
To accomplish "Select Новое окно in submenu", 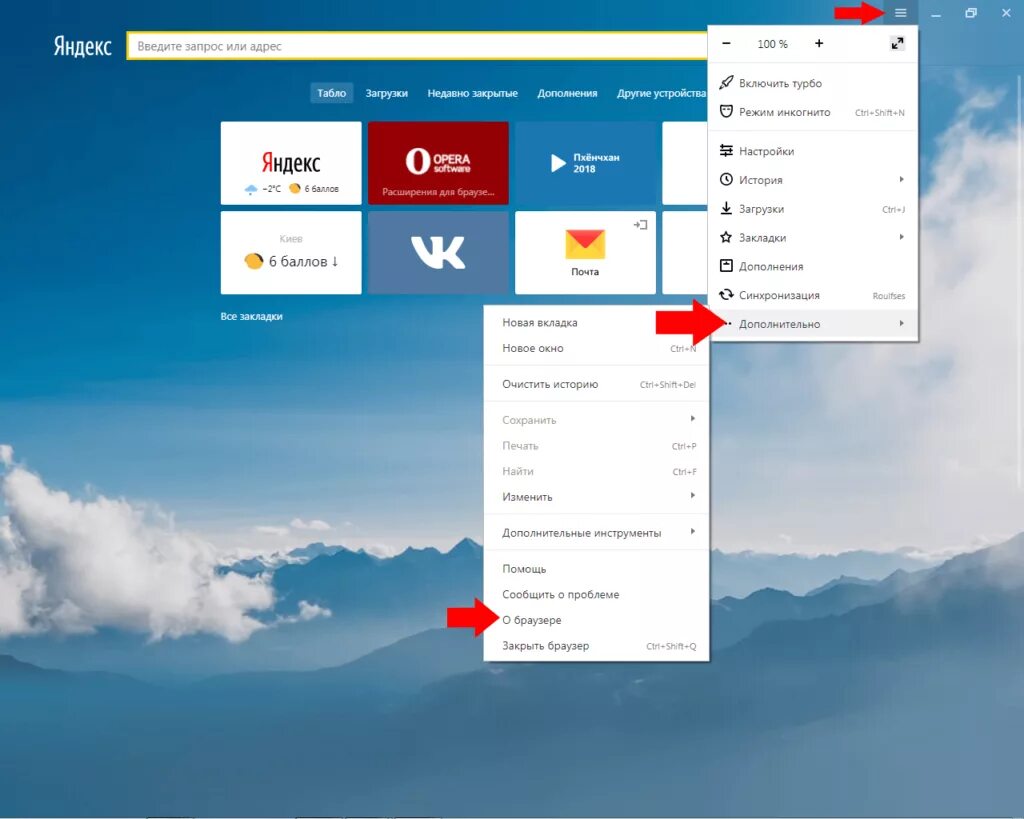I will coord(596,348).
